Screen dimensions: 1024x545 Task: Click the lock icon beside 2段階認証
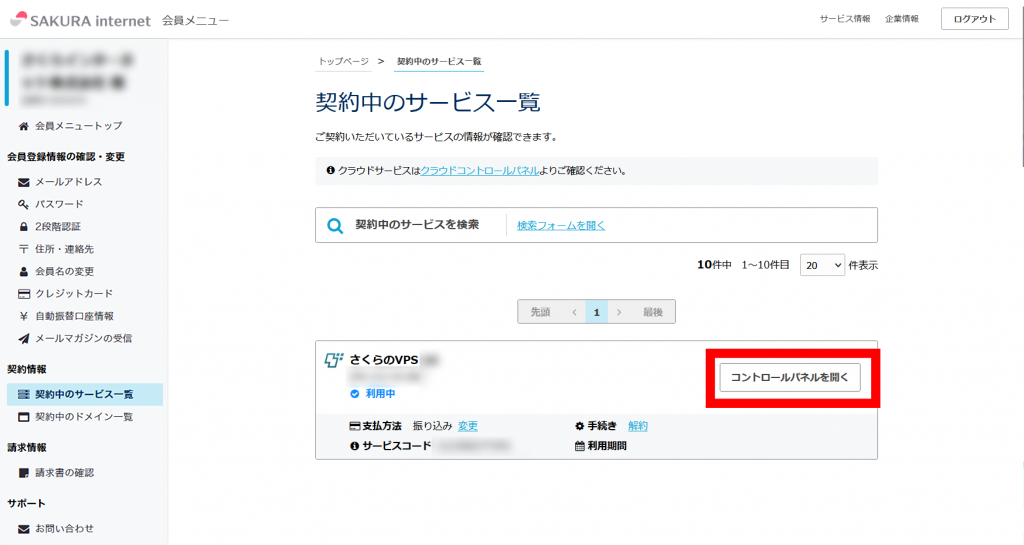24,226
